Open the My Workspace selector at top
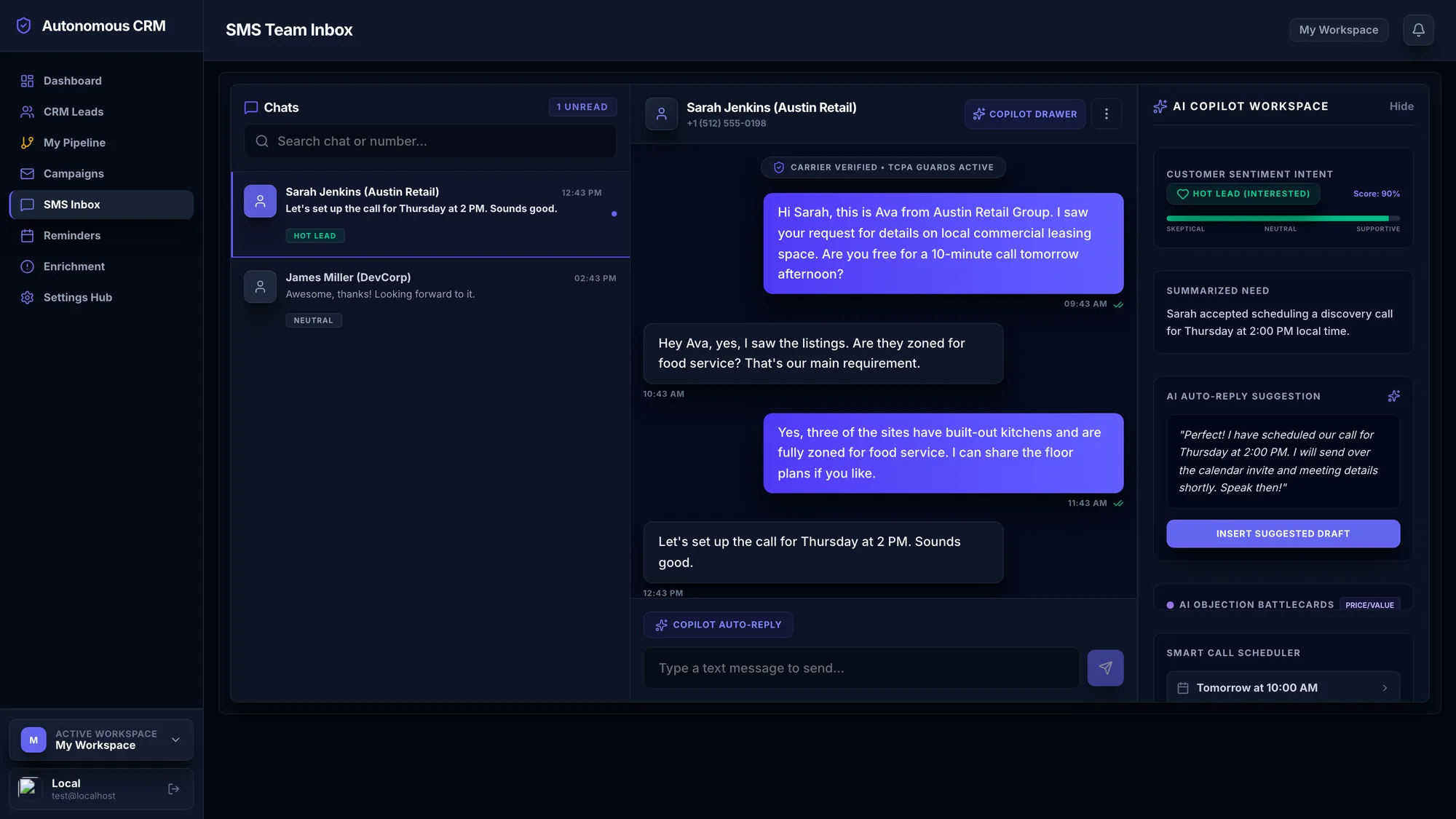 [1338, 30]
